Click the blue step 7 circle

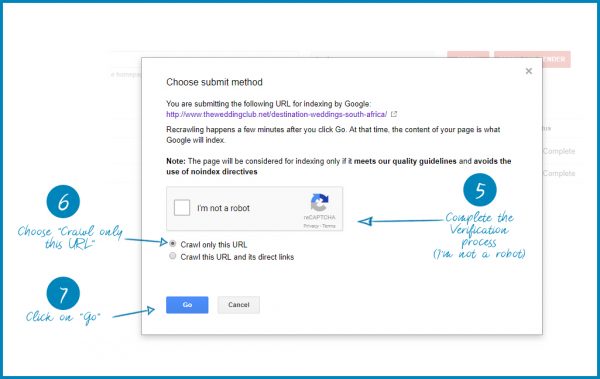[x=63, y=293]
